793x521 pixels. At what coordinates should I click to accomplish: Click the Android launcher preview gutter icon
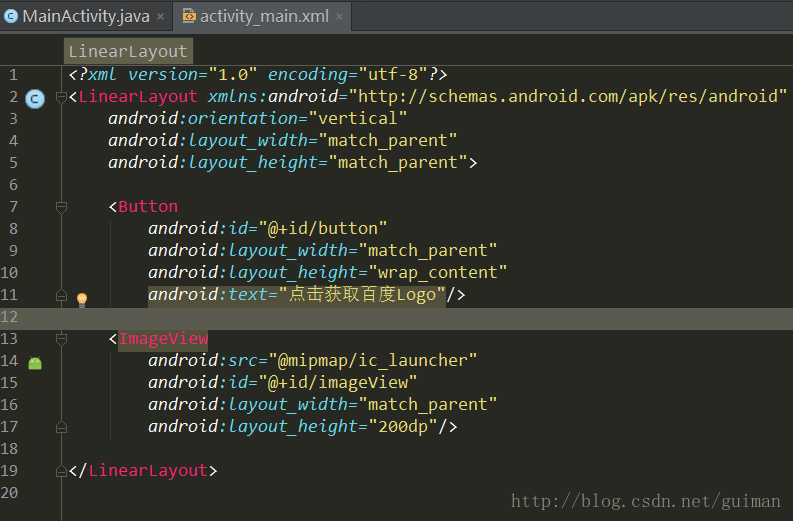click(35, 363)
